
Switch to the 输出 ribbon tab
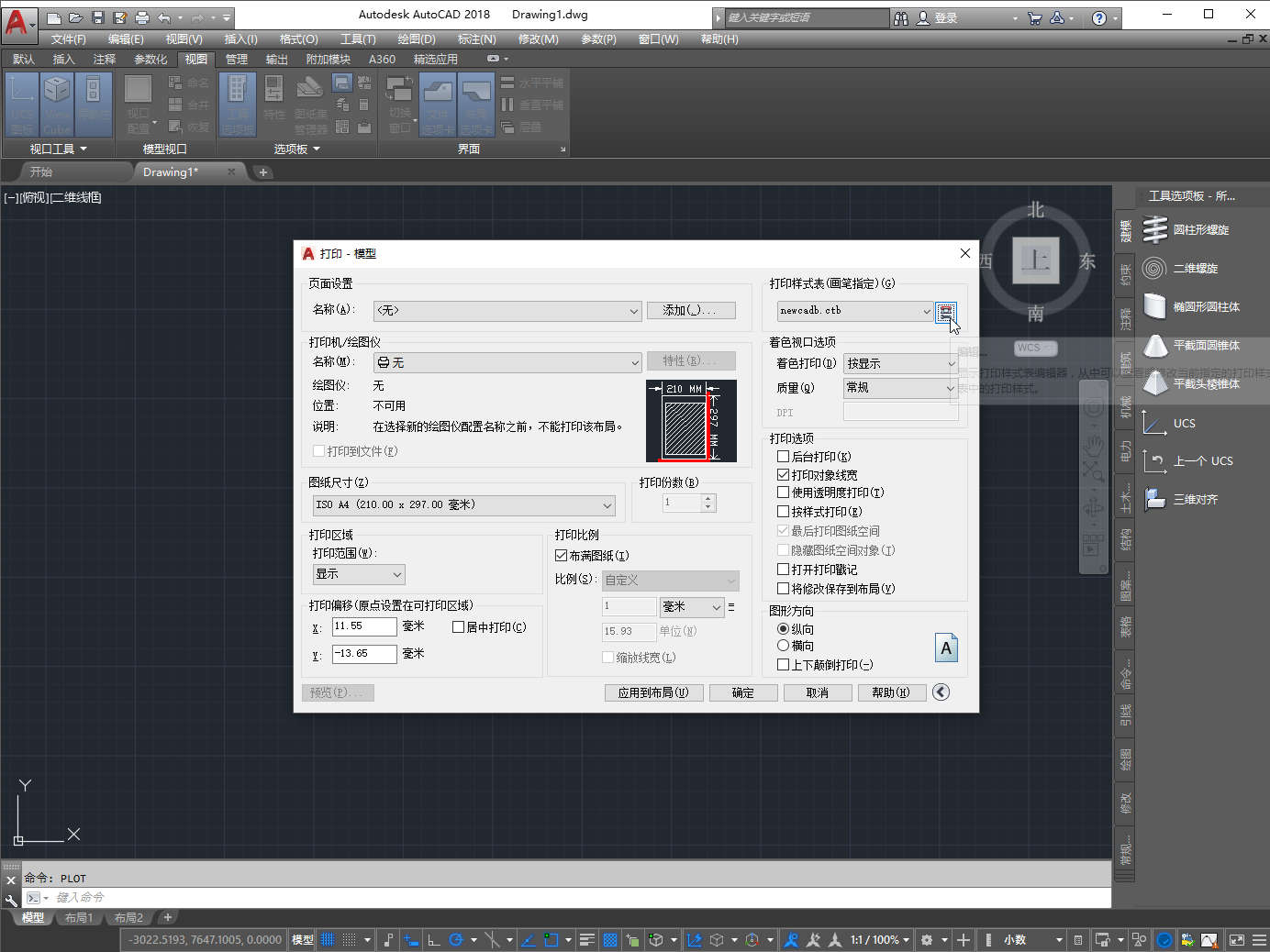coord(277,60)
